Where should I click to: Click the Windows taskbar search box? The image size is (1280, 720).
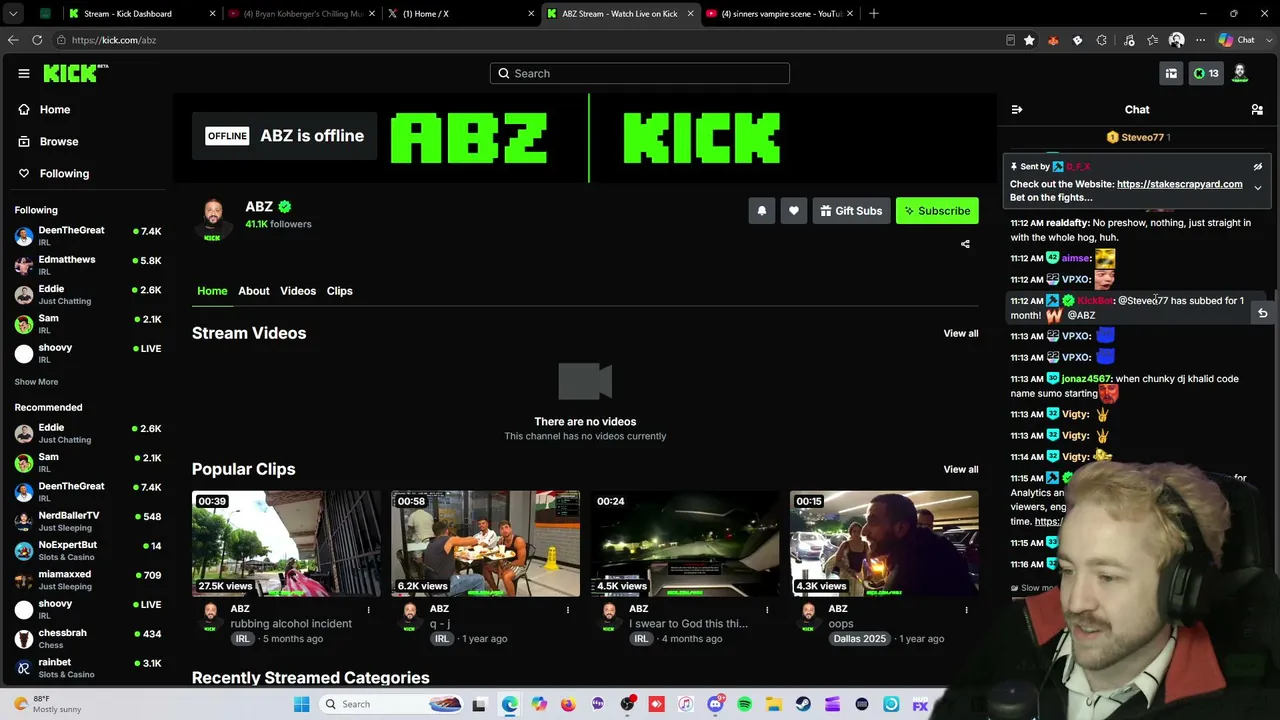point(393,704)
